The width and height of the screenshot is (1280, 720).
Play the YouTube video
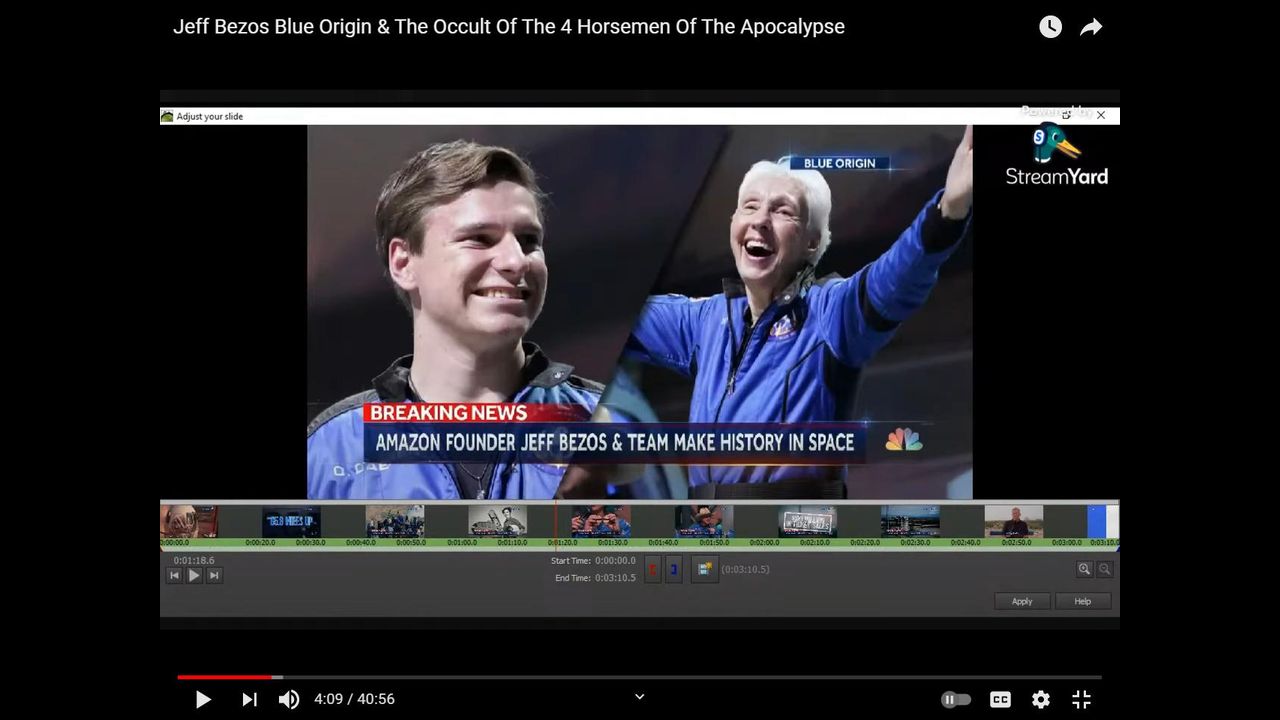[203, 699]
